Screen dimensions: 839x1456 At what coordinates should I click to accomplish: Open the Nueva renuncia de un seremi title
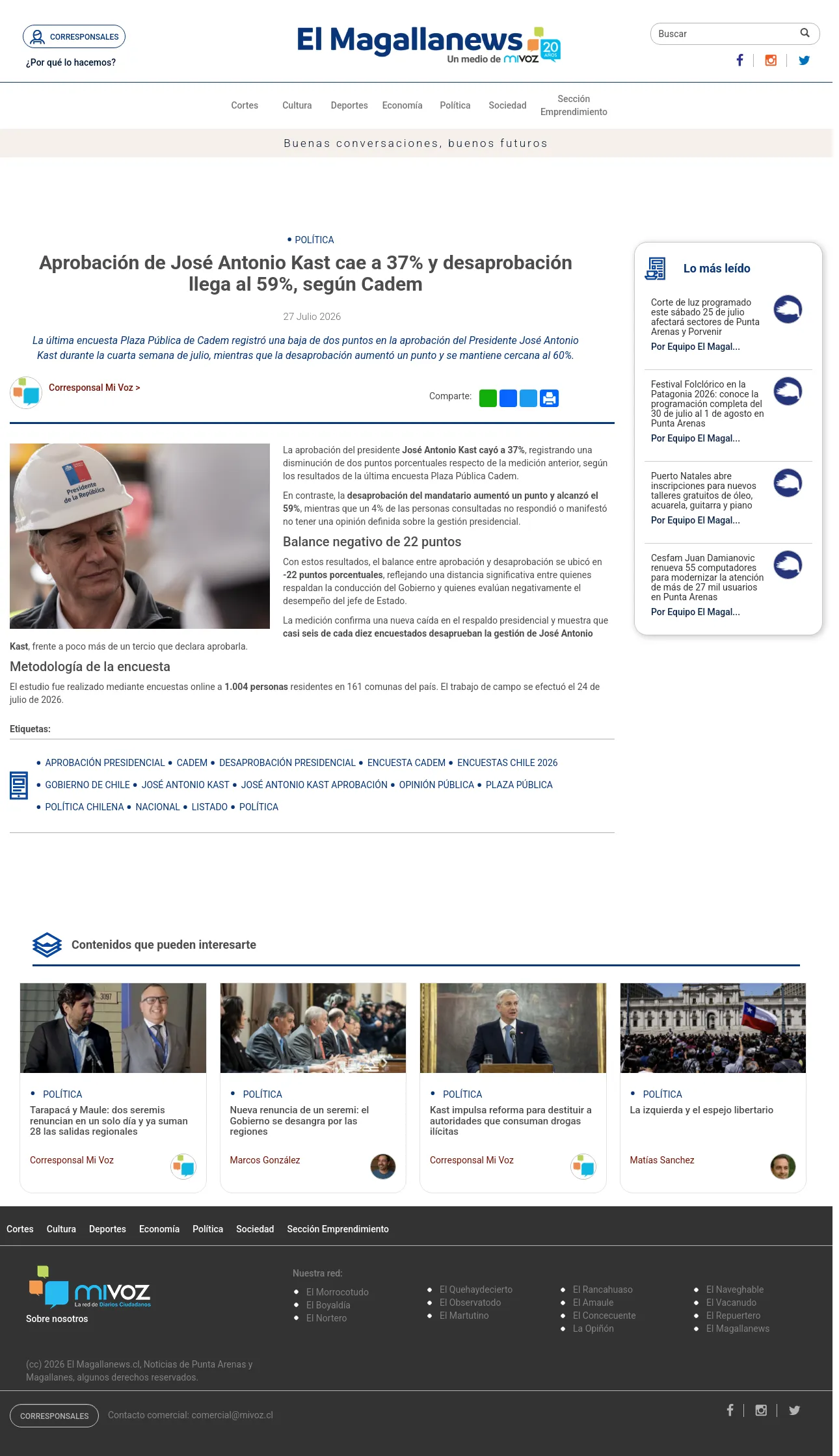(x=299, y=1121)
